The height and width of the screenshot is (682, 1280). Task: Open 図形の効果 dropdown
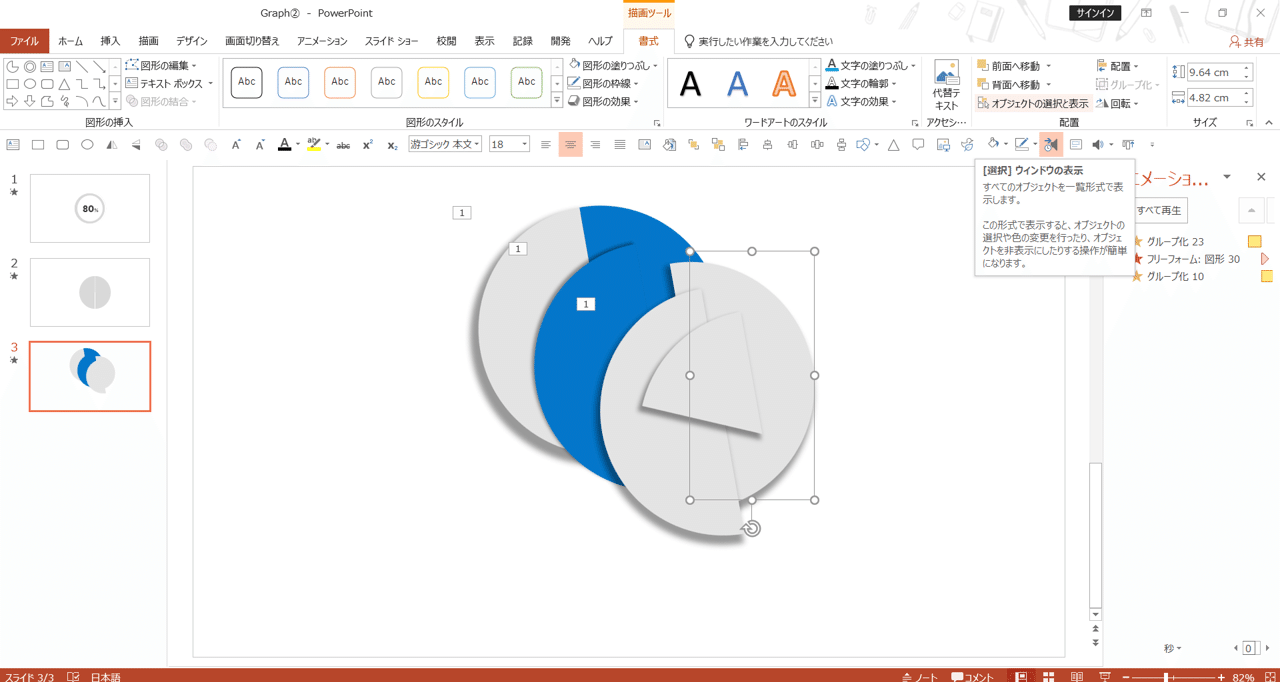[604, 101]
